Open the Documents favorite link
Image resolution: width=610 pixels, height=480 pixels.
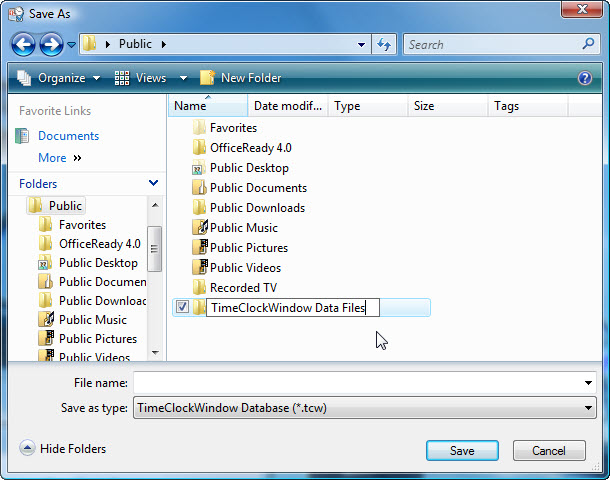coord(68,136)
